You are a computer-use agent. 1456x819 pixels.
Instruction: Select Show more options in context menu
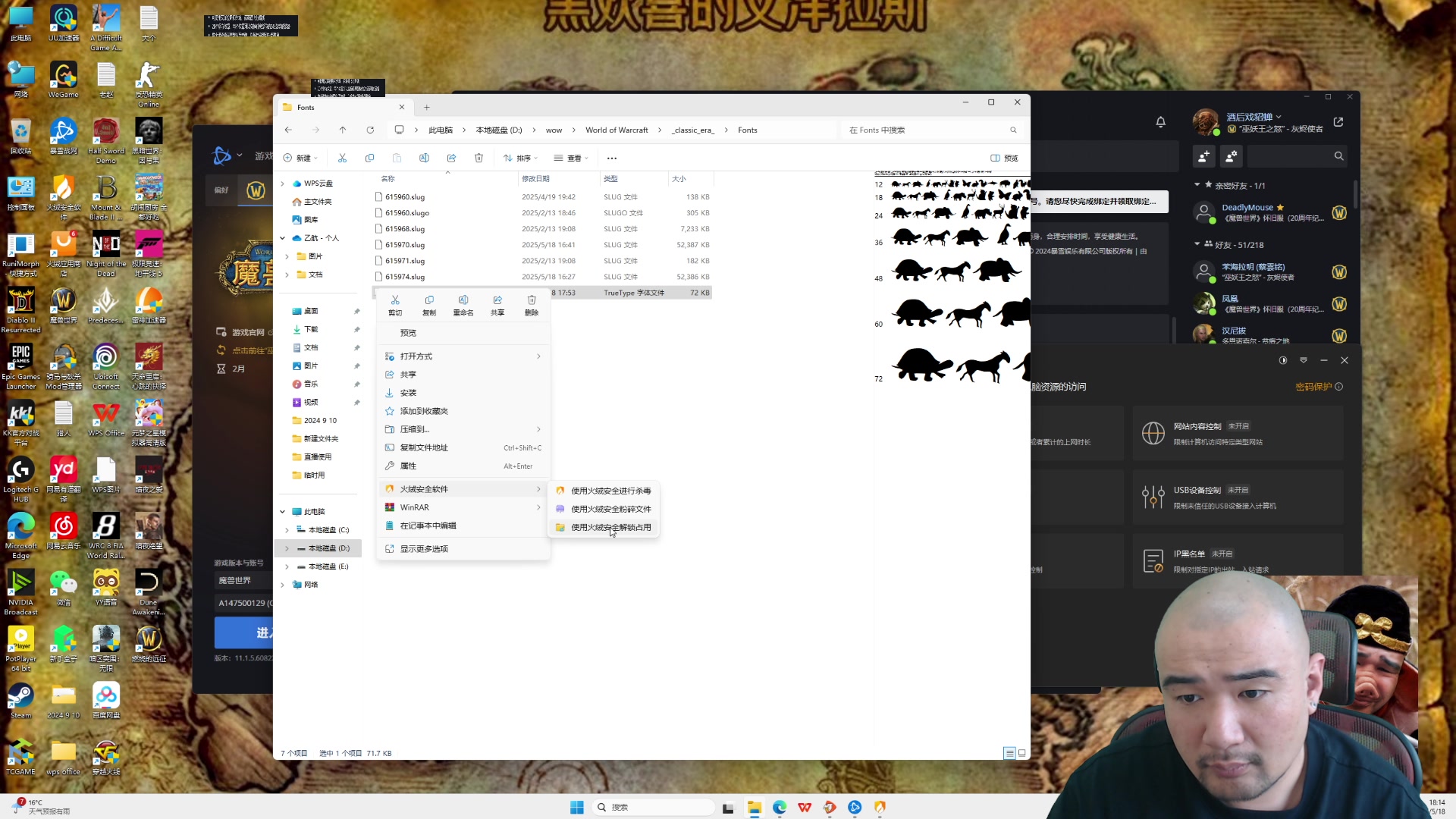point(463,549)
